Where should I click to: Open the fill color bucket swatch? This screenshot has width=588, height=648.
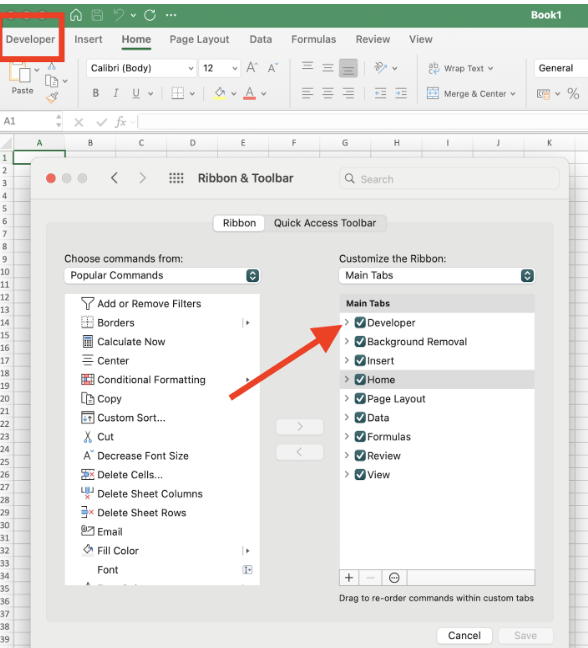220,93
